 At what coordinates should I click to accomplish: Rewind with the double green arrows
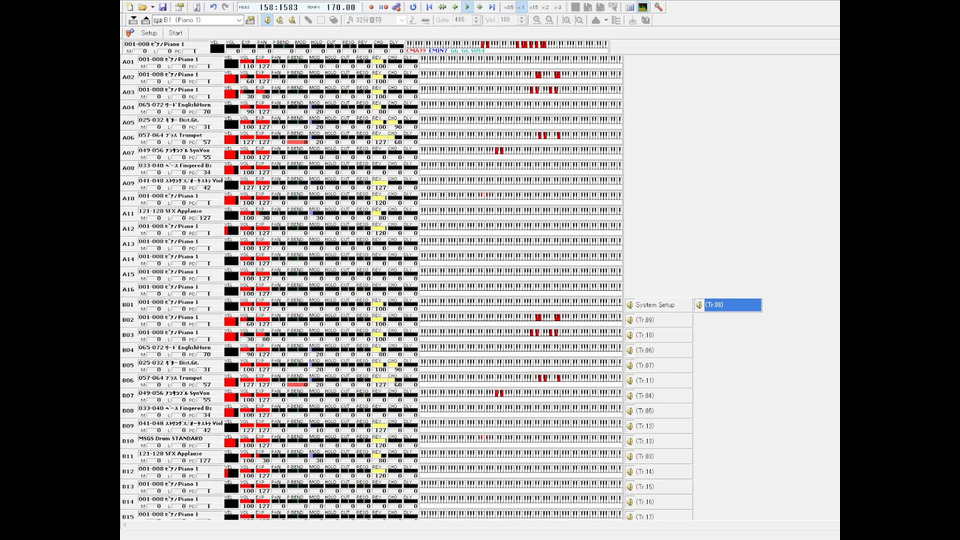click(442, 7)
